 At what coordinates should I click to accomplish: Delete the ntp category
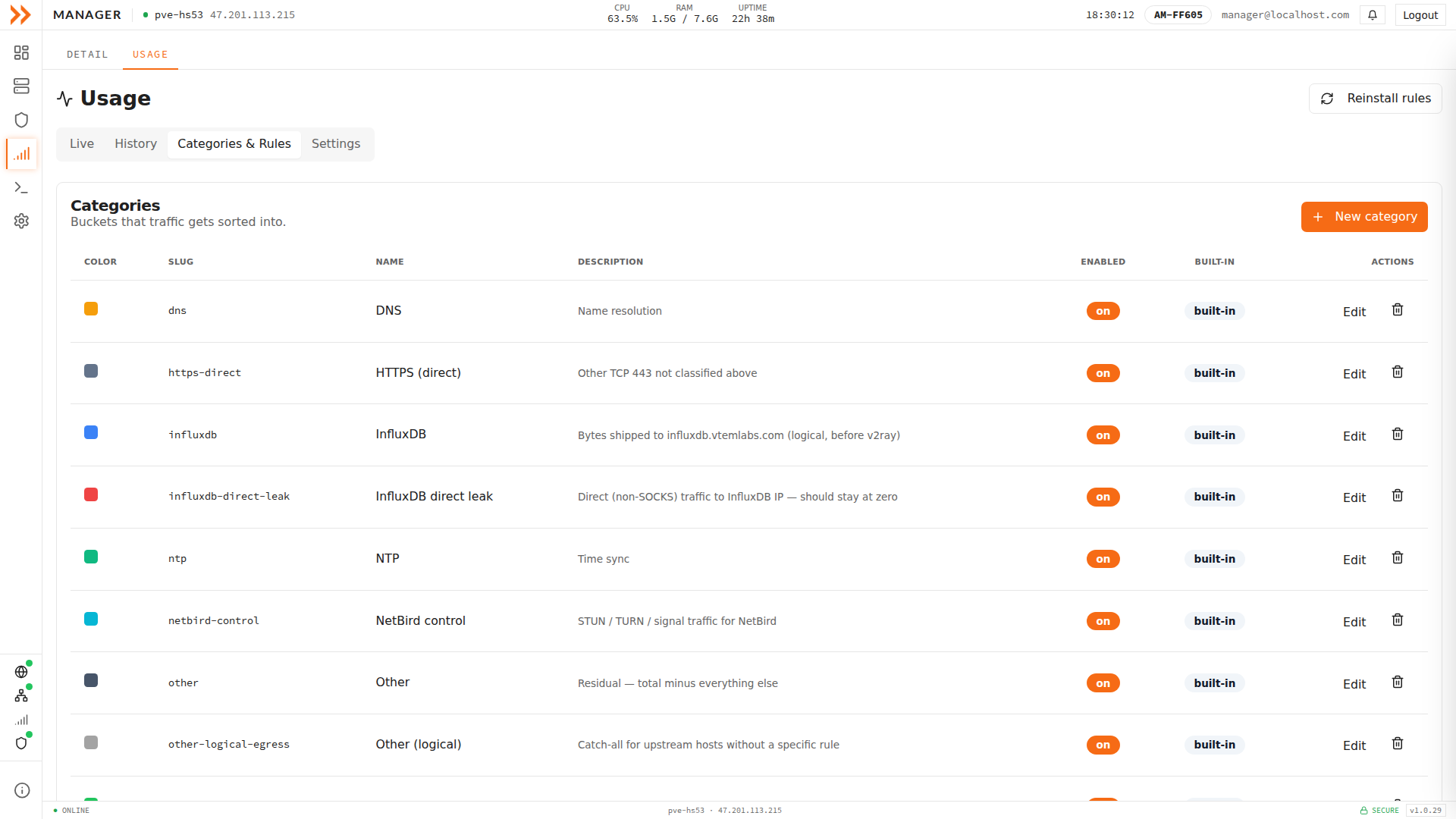click(x=1398, y=557)
